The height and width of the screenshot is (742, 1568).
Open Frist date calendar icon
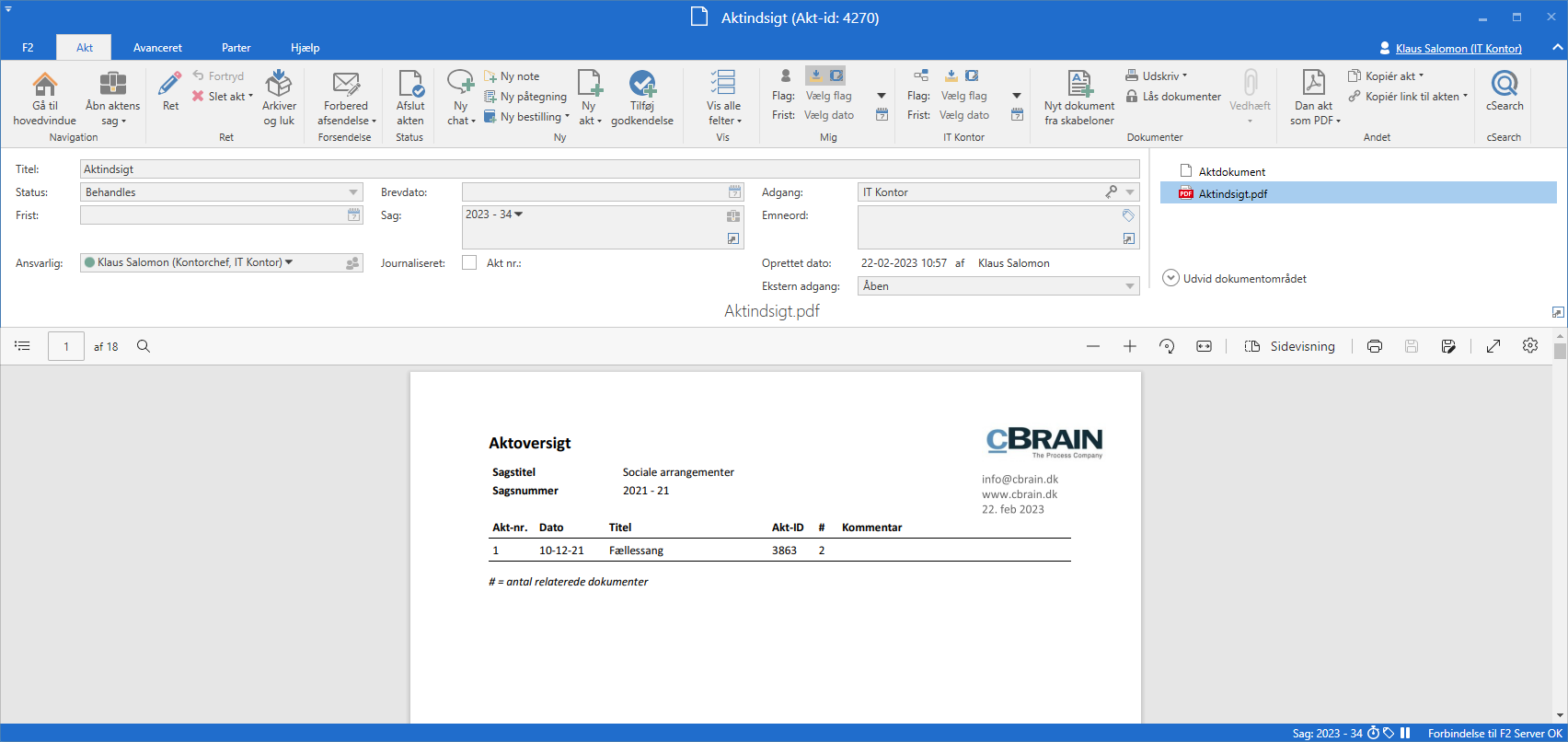pyautogui.click(x=354, y=215)
